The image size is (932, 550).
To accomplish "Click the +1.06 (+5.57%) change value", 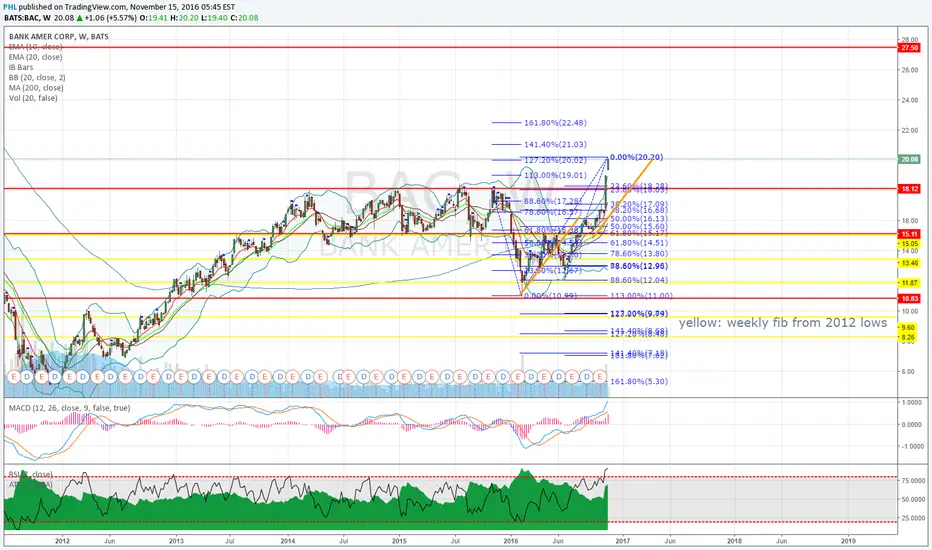I will [x=110, y=18].
